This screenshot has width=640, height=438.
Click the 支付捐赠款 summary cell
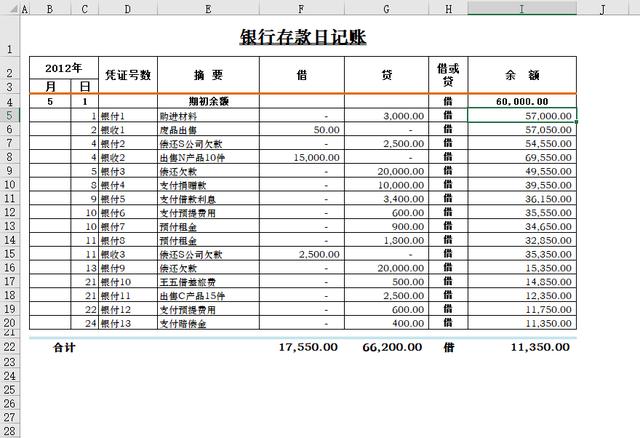[x=208, y=185]
